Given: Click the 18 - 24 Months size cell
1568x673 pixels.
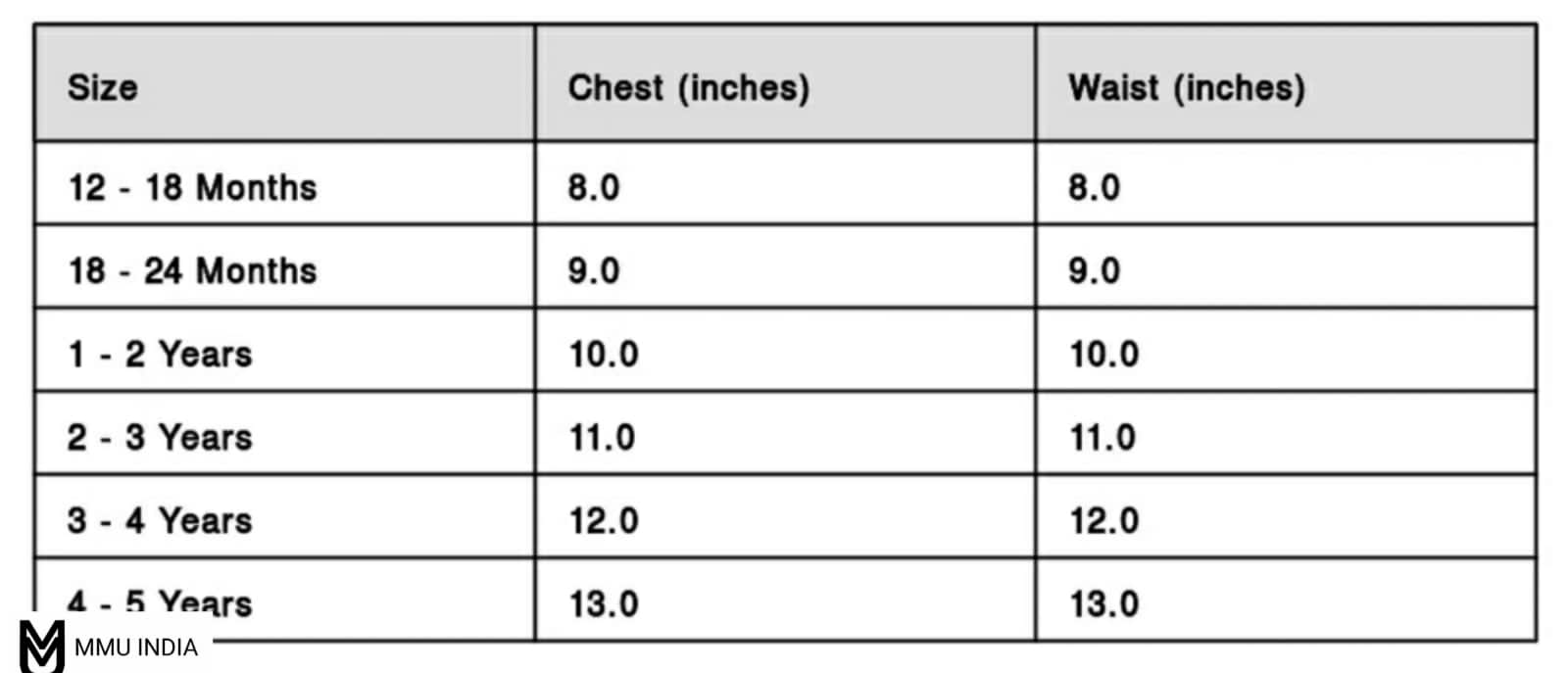Looking at the screenshot, I should pyautogui.click(x=192, y=270).
